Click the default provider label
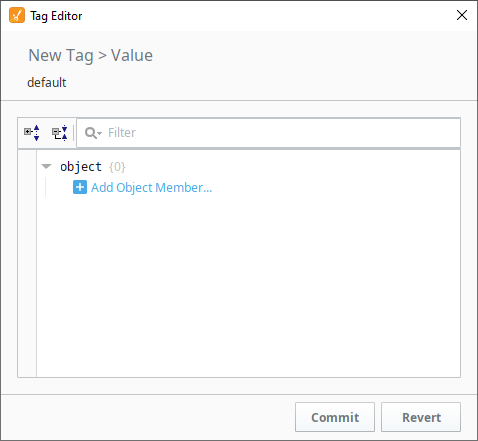 (x=47, y=82)
